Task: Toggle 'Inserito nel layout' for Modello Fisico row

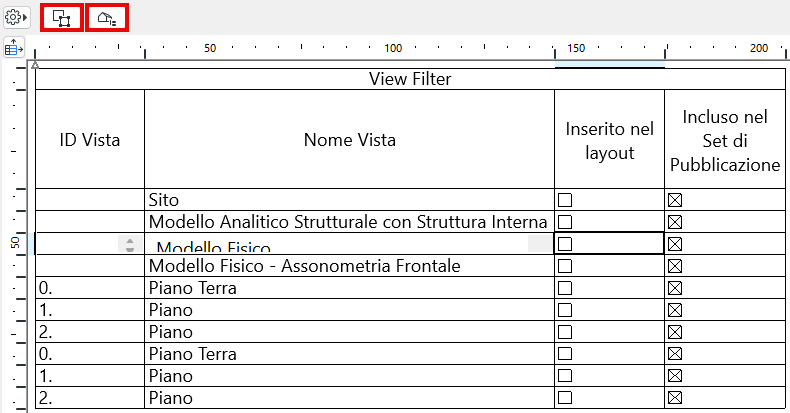Action: click(565, 244)
